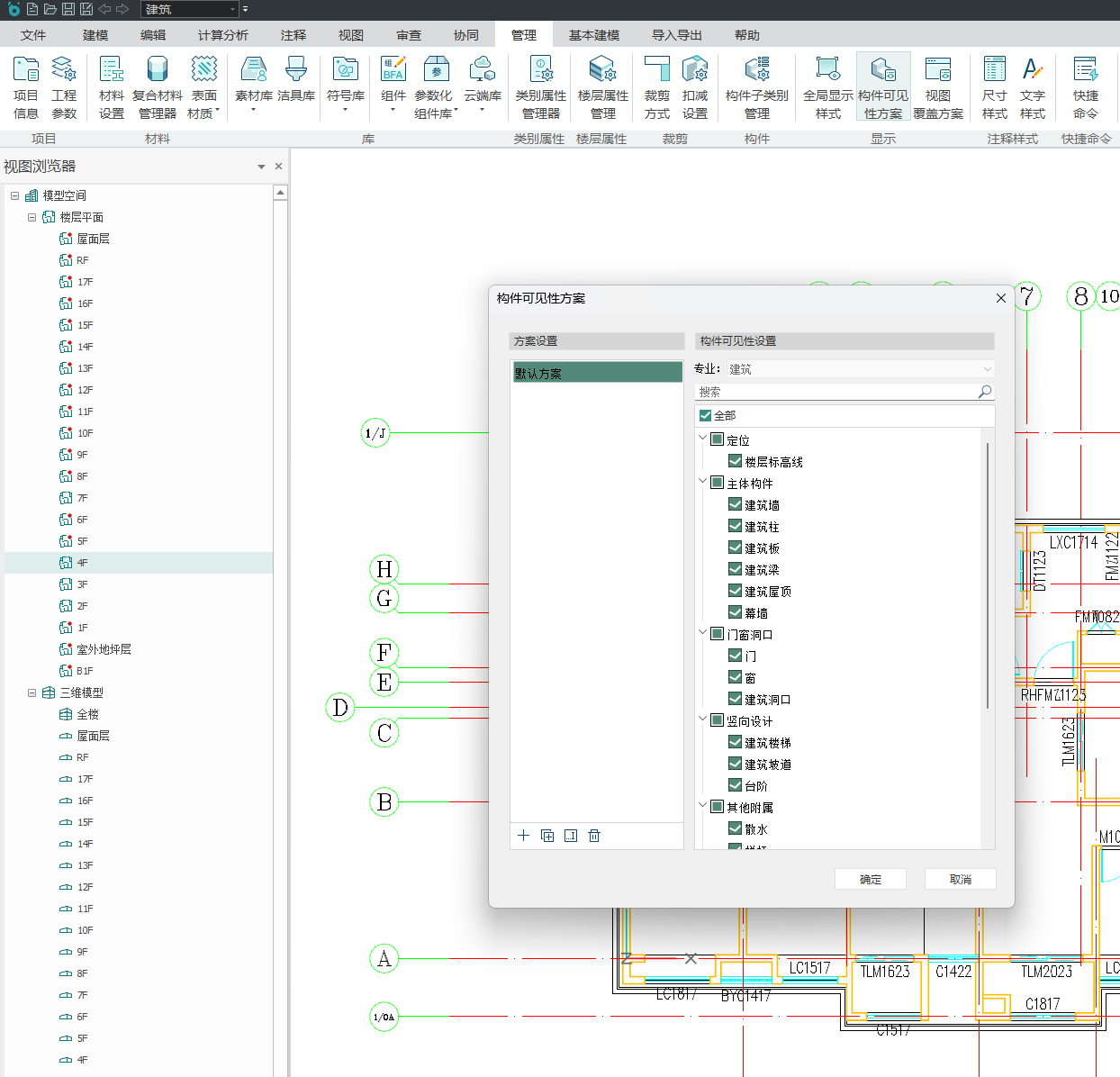Collapse the 楼层平面 tree node

pos(32,217)
